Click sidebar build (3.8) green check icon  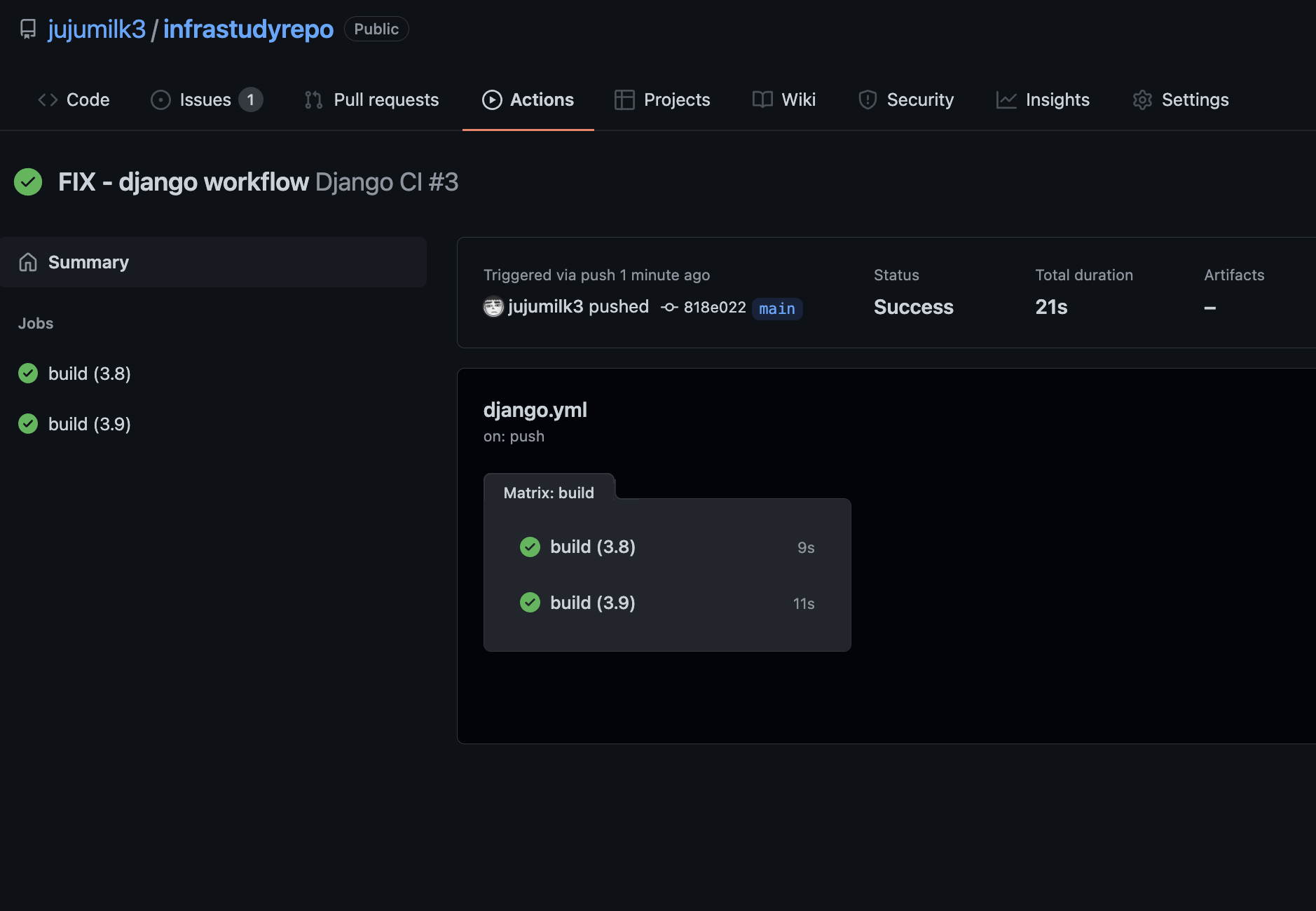point(28,373)
